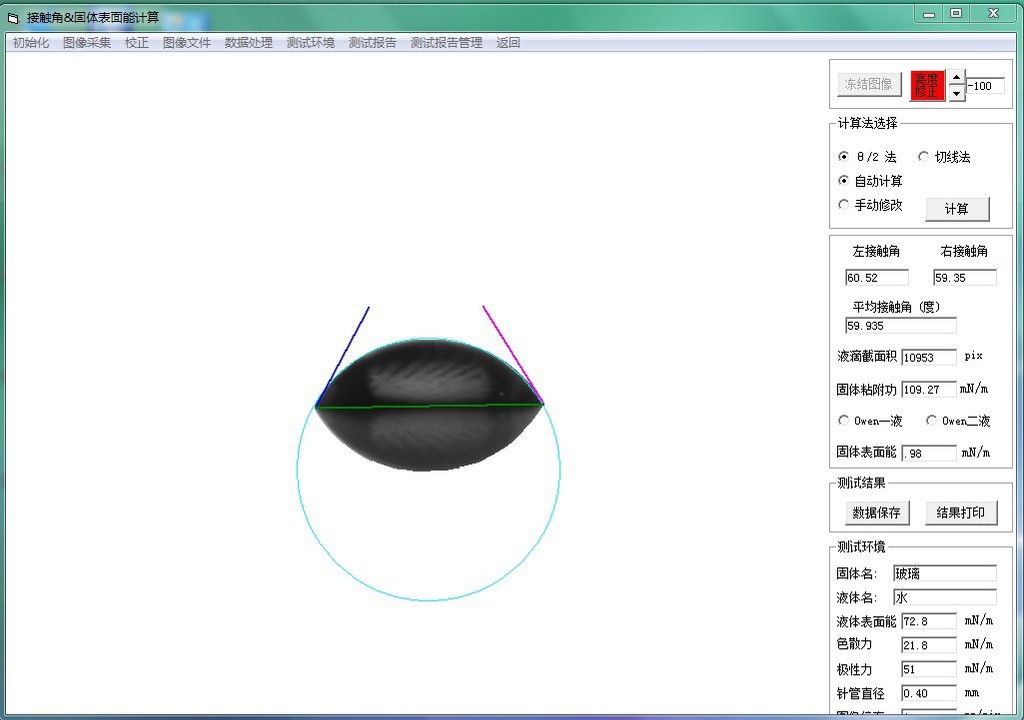Click the 固体名 field containing 玻璃
Image resolution: width=1024 pixels, height=720 pixels.
944,573
